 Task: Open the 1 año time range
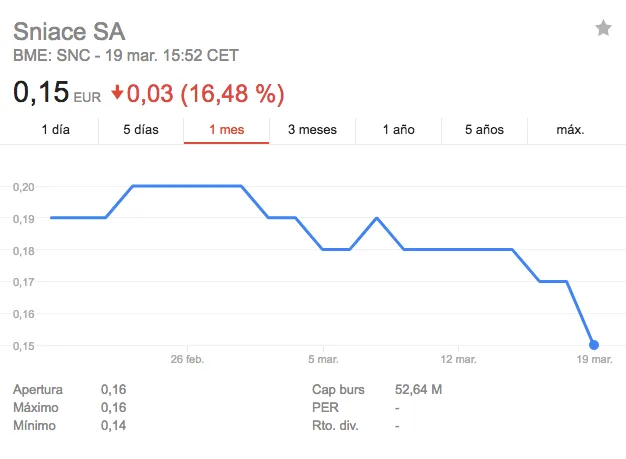(399, 130)
